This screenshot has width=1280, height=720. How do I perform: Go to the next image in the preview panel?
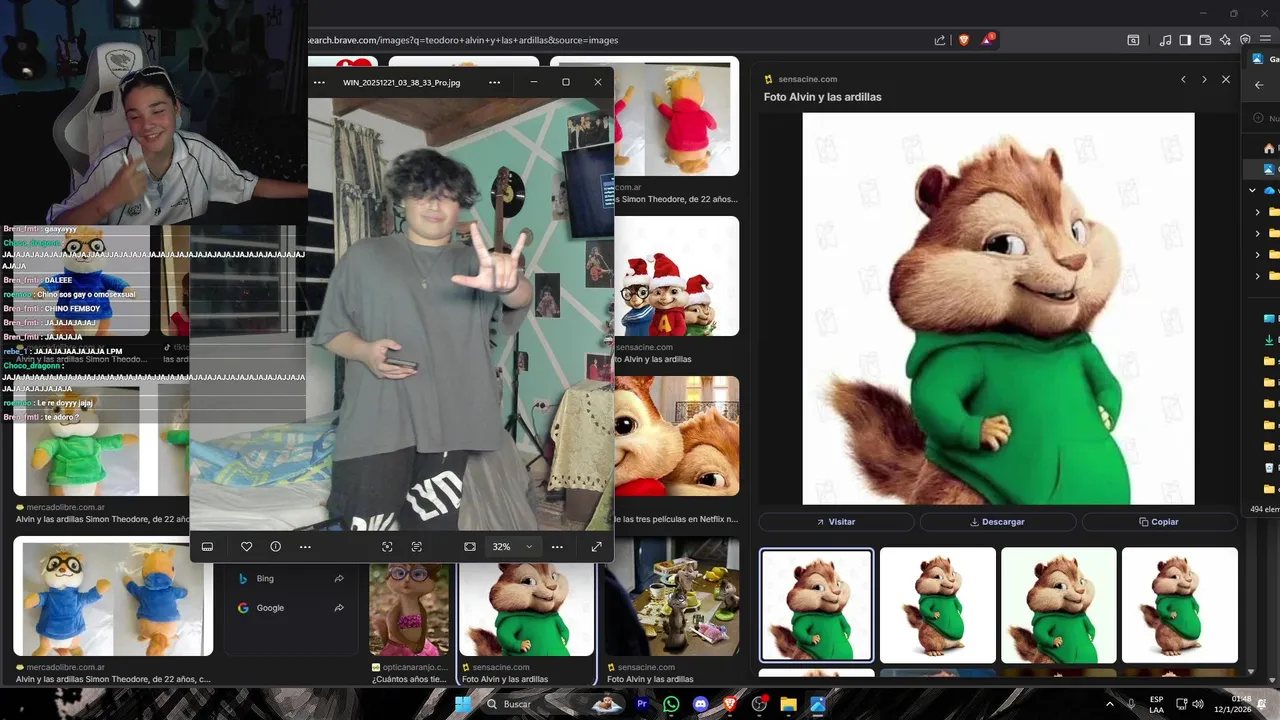pos(1204,79)
